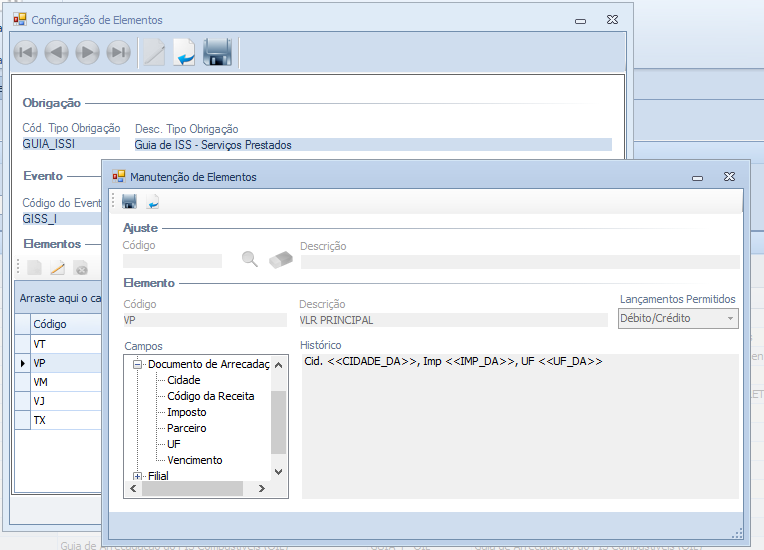Click Descrição field with VLR PRINCIPAL

click(x=454, y=320)
